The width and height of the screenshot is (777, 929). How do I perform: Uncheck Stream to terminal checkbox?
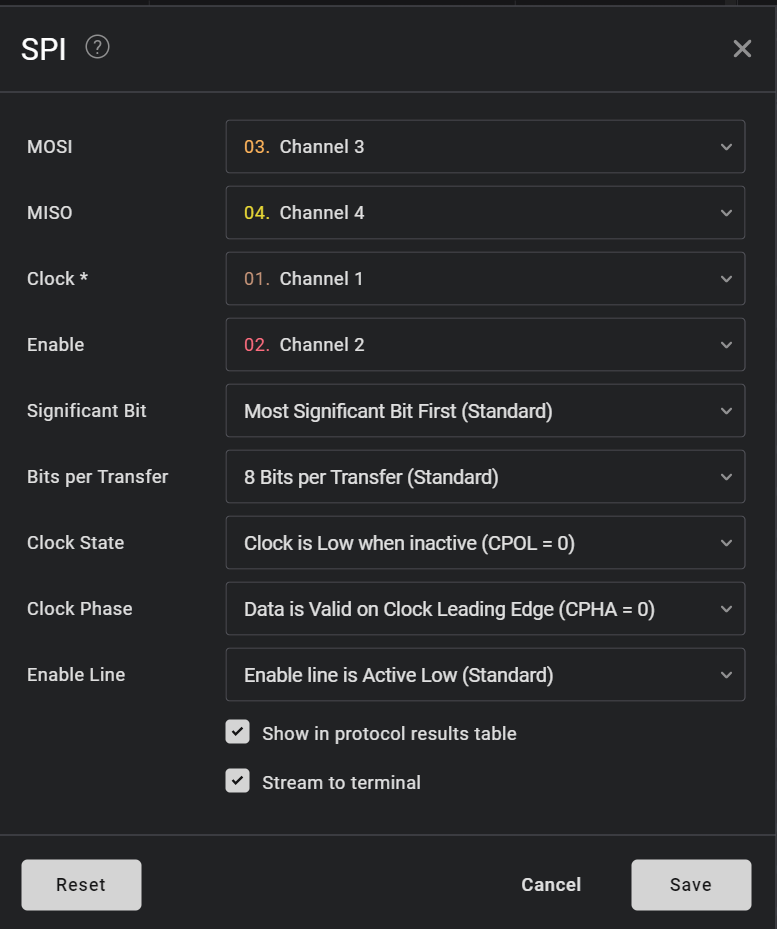[x=238, y=781]
